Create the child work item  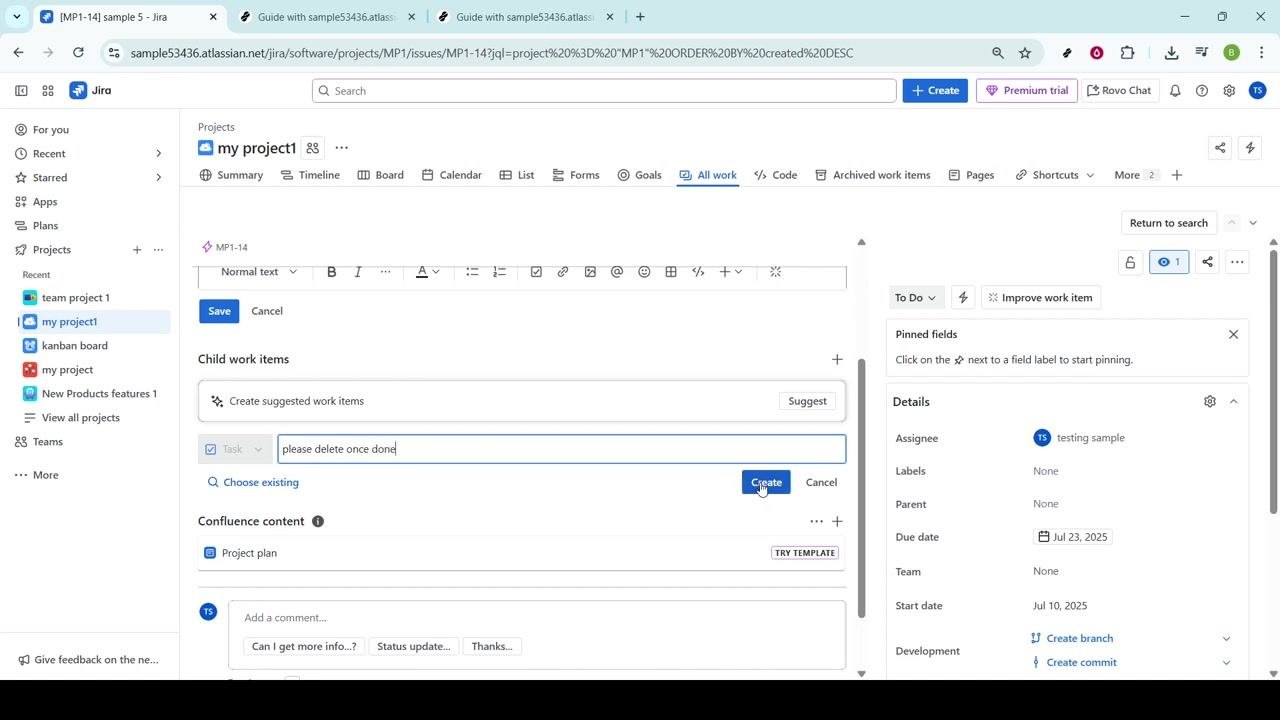coord(766,482)
